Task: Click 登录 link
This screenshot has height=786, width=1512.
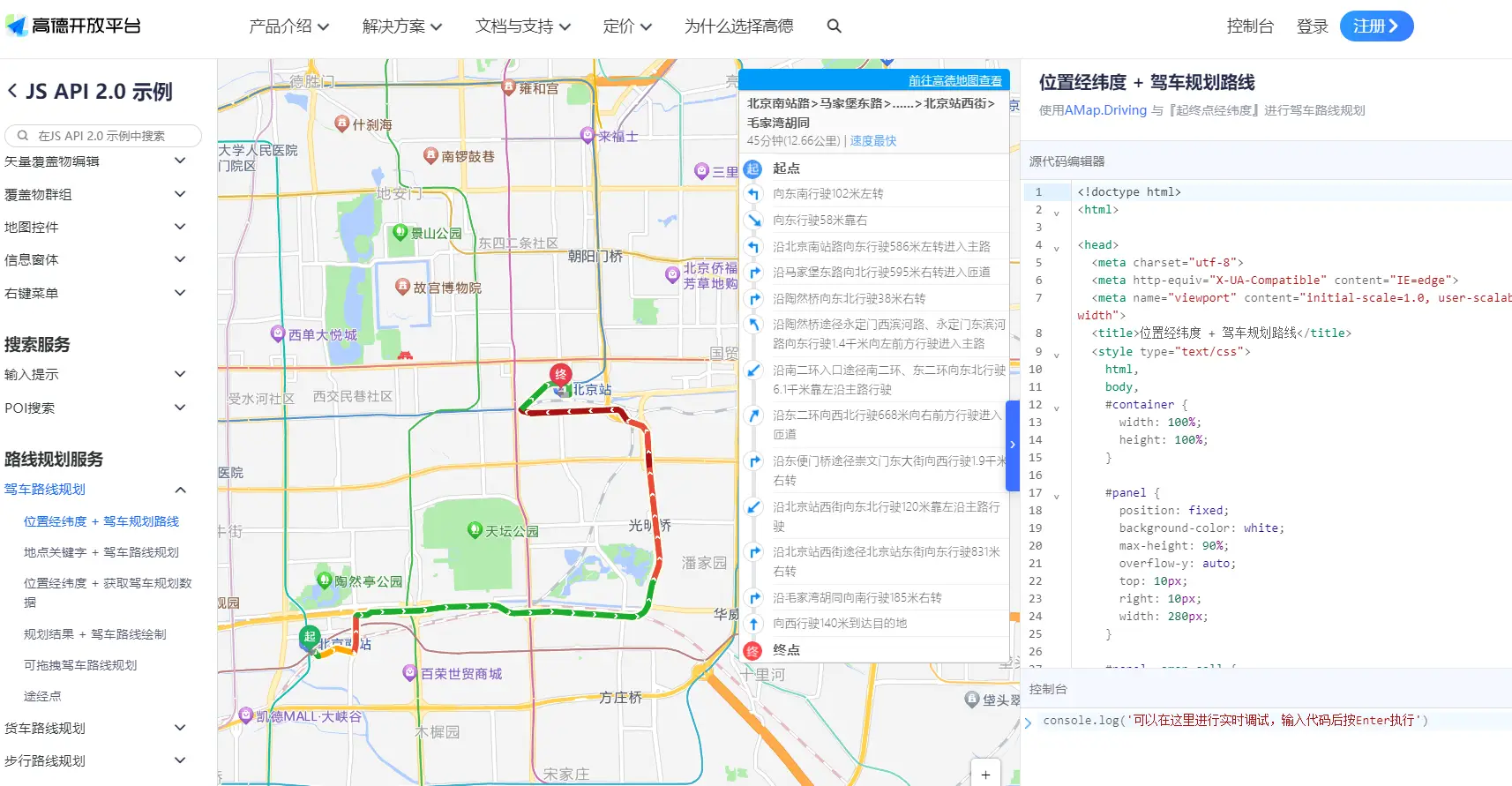Action: pyautogui.click(x=1313, y=26)
